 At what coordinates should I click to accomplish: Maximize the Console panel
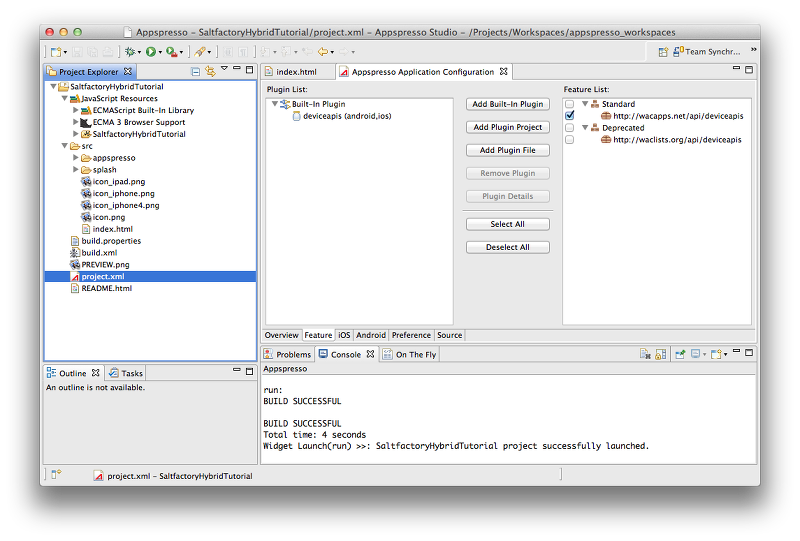(x=749, y=352)
